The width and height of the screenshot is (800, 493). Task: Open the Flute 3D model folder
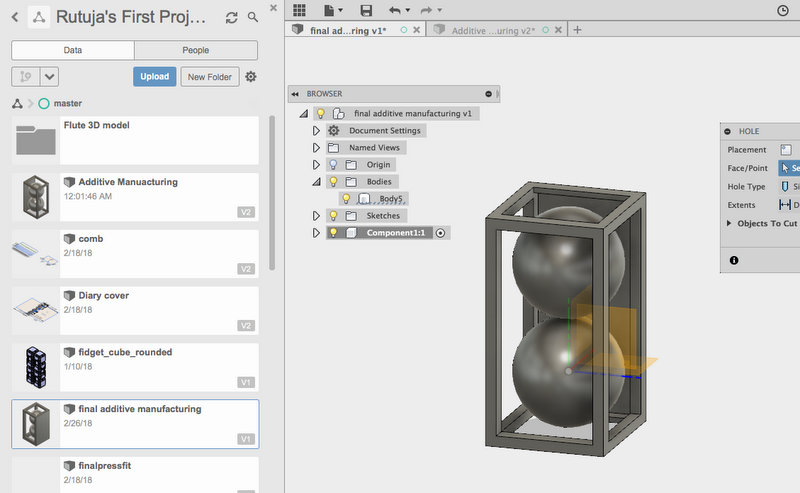pos(135,140)
